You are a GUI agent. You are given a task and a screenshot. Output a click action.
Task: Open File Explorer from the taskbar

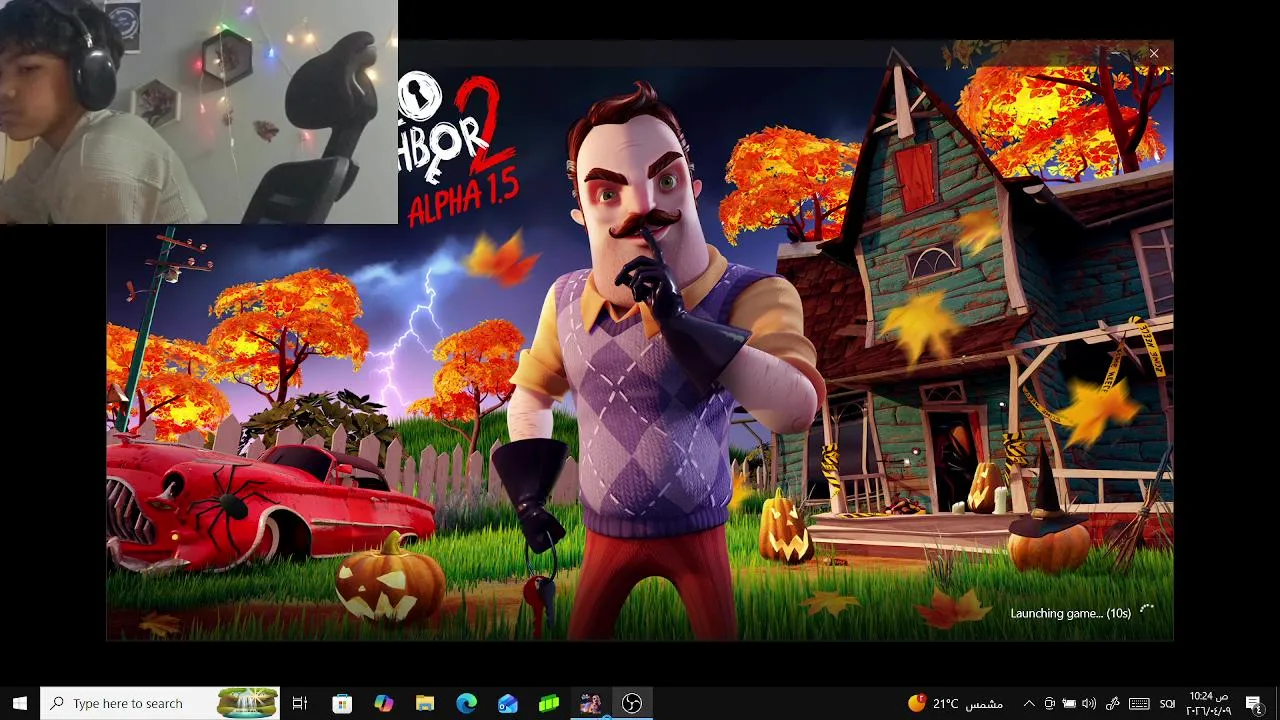[425, 703]
